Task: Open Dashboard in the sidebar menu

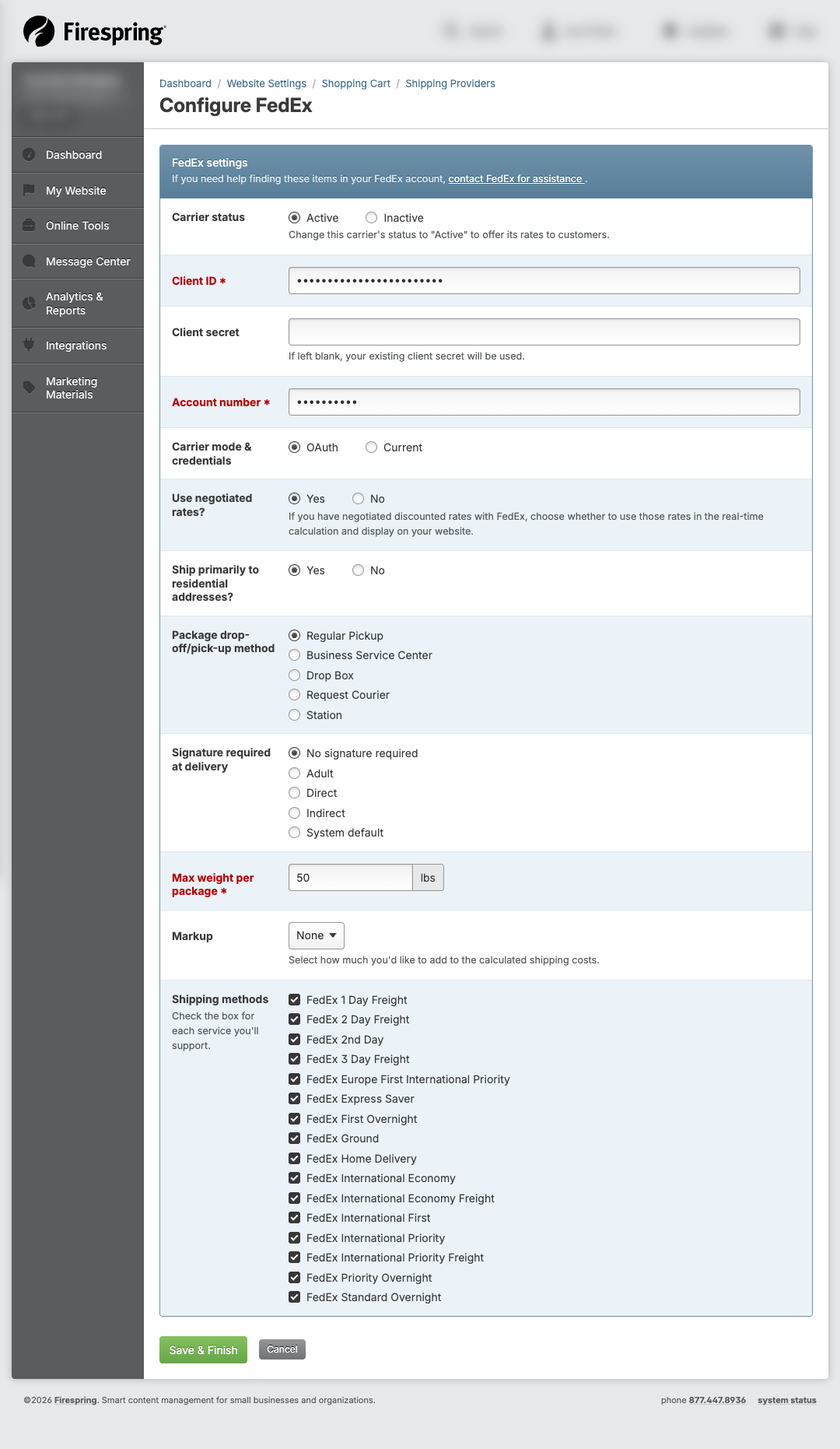Action: point(78,155)
